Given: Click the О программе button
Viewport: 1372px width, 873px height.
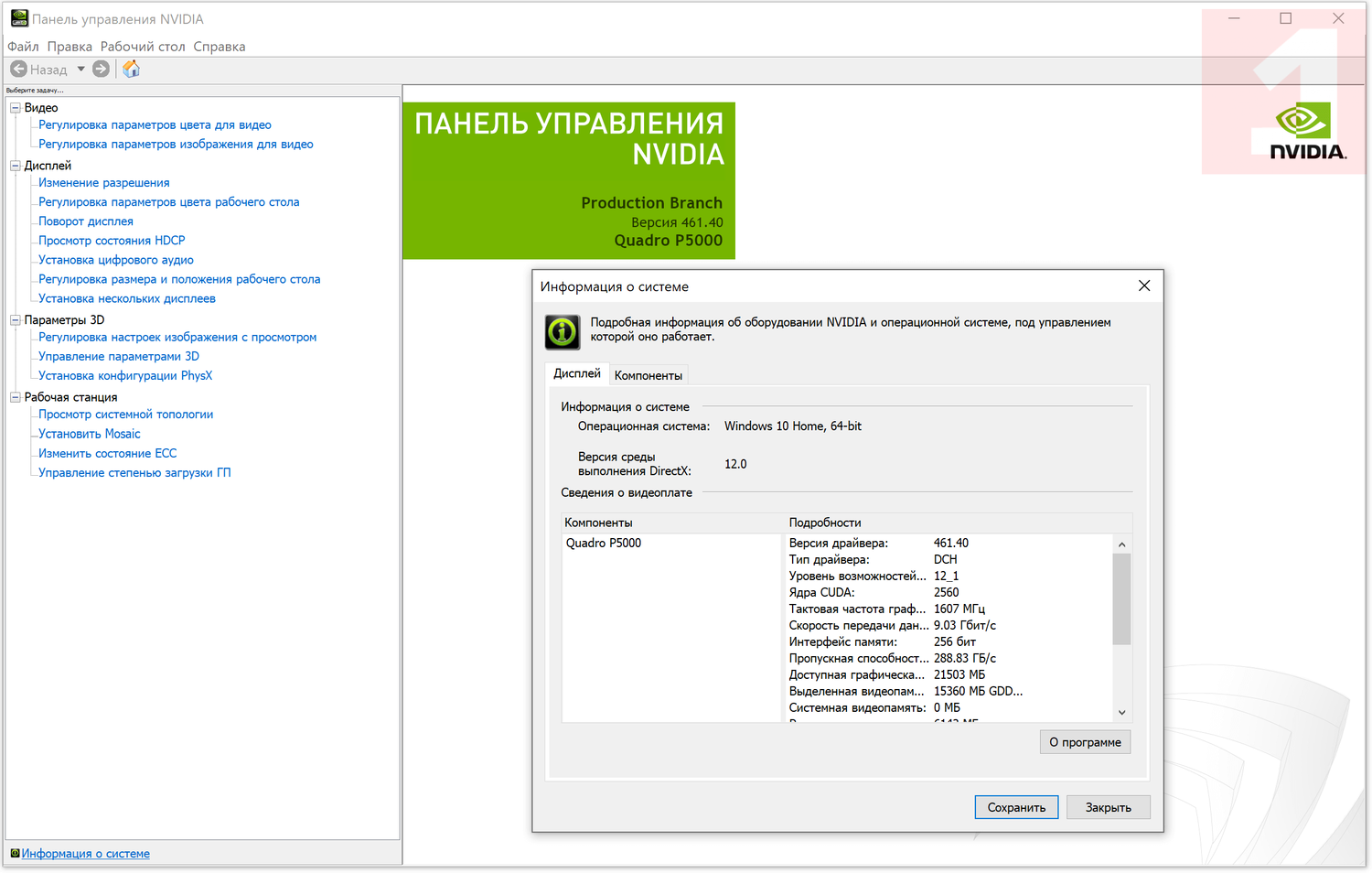Looking at the screenshot, I should click(1085, 742).
